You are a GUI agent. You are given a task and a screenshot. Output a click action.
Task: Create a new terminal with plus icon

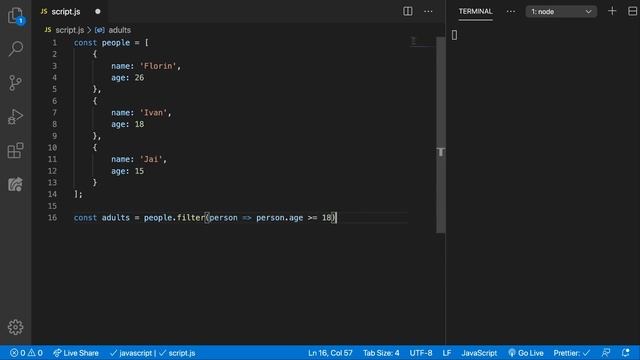click(x=612, y=11)
